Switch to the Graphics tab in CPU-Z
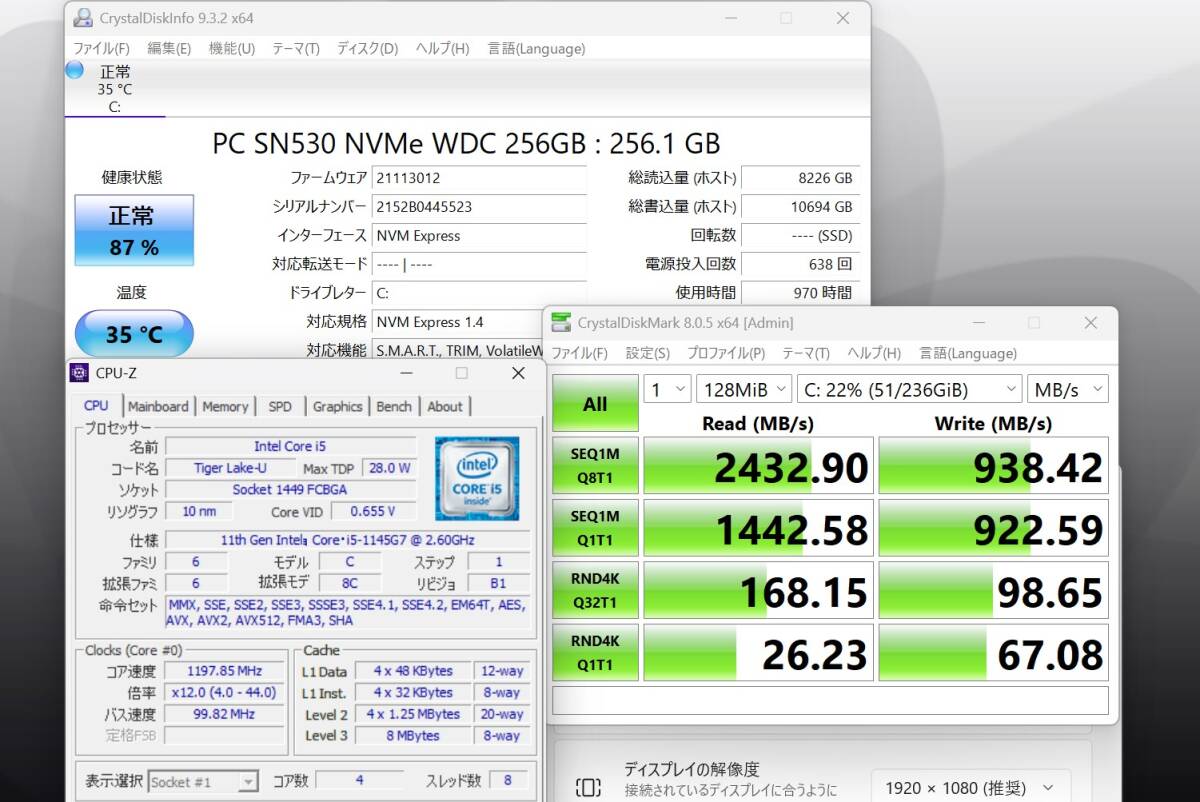The height and width of the screenshot is (802, 1200). coord(337,406)
